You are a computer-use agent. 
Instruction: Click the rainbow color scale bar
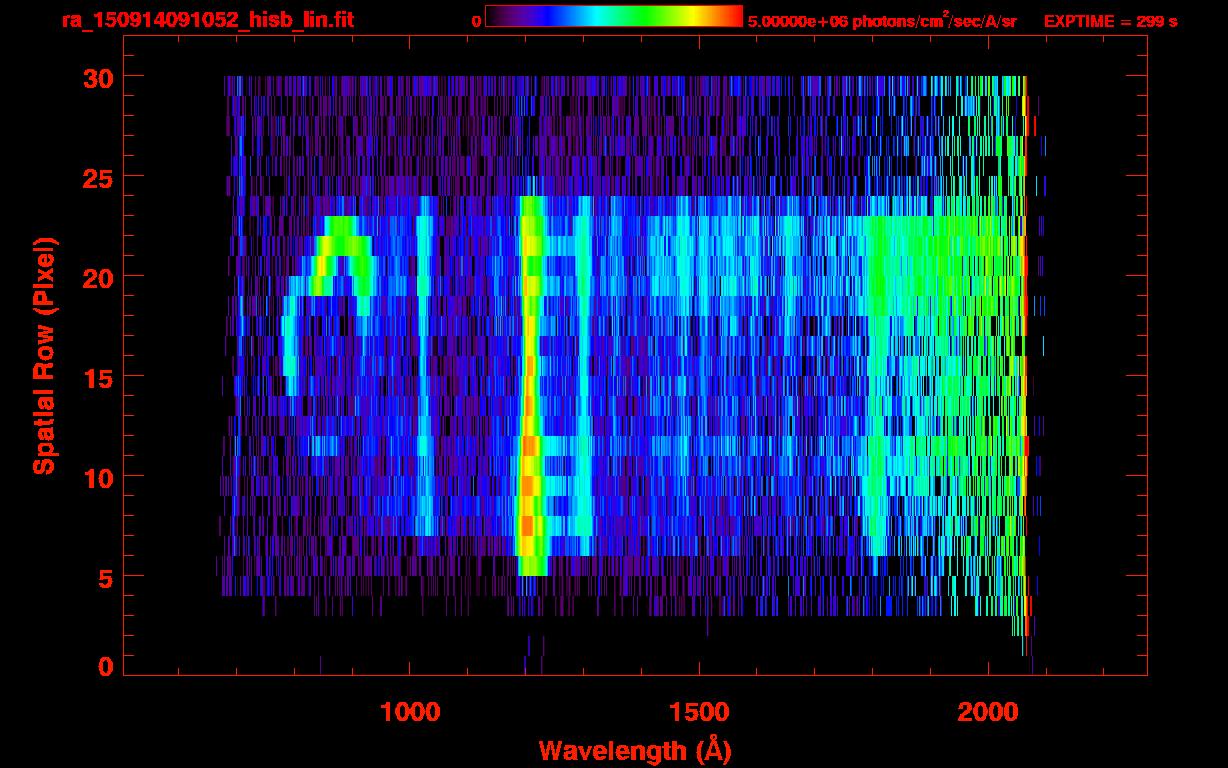(613, 16)
